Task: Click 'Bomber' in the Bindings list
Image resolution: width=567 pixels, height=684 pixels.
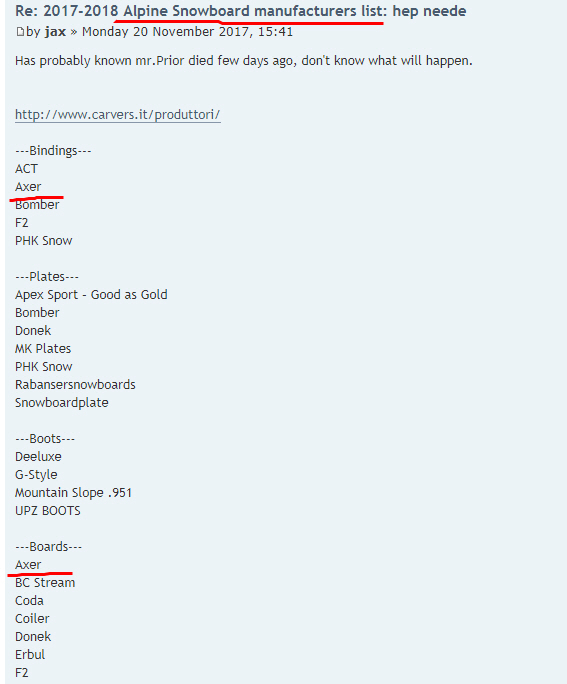Action: point(37,205)
